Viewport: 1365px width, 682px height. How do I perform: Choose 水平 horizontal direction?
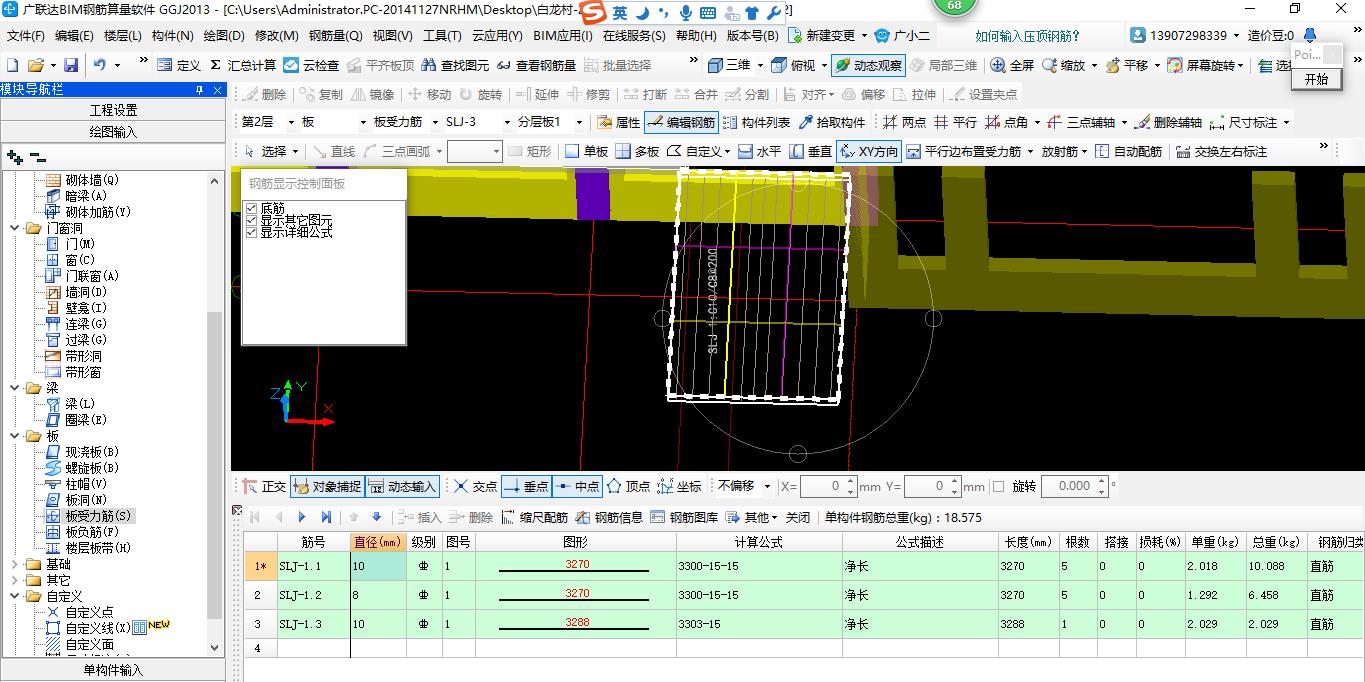pyautogui.click(x=759, y=151)
